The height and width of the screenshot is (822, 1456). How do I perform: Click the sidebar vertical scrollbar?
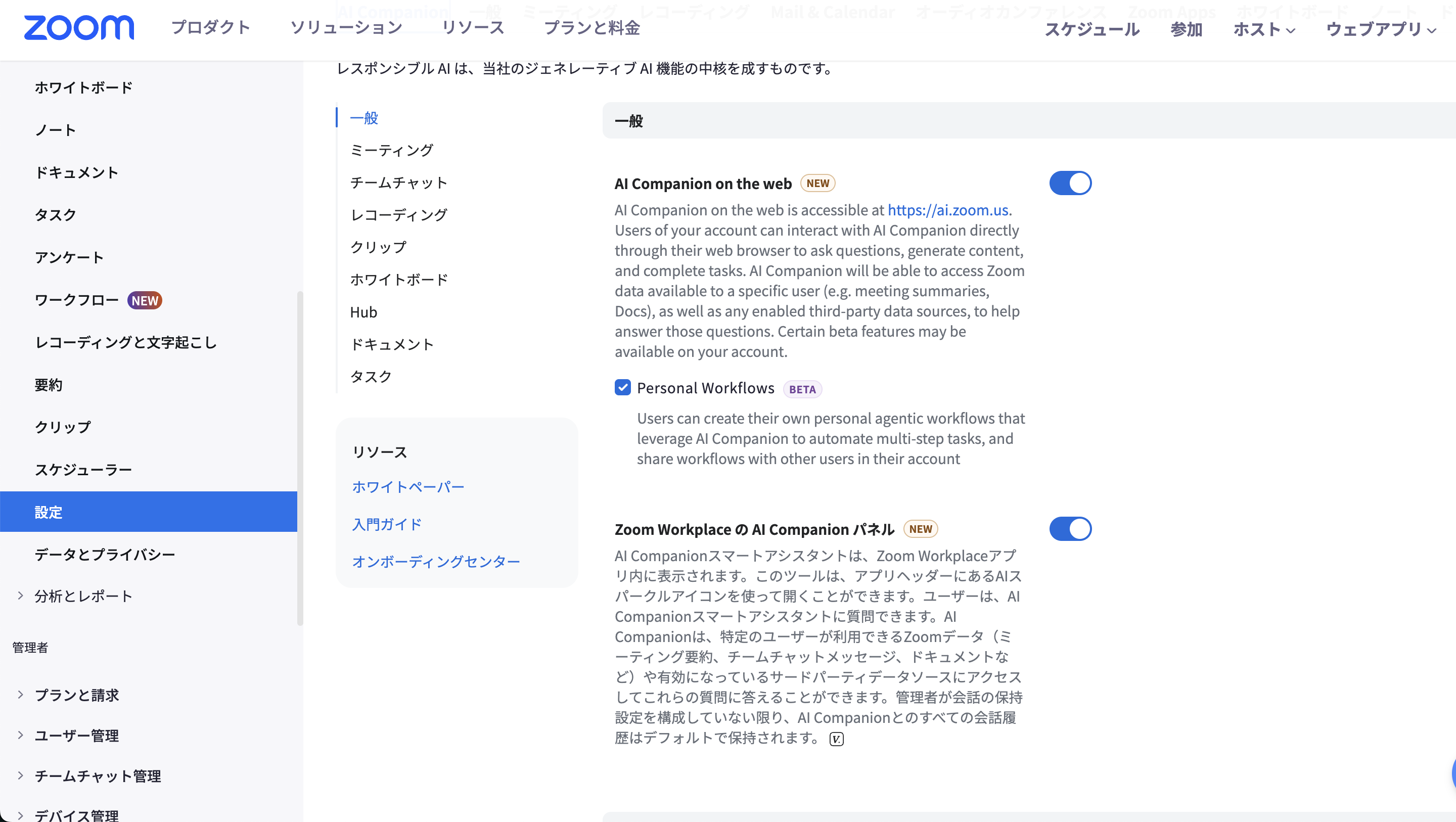pos(300,458)
